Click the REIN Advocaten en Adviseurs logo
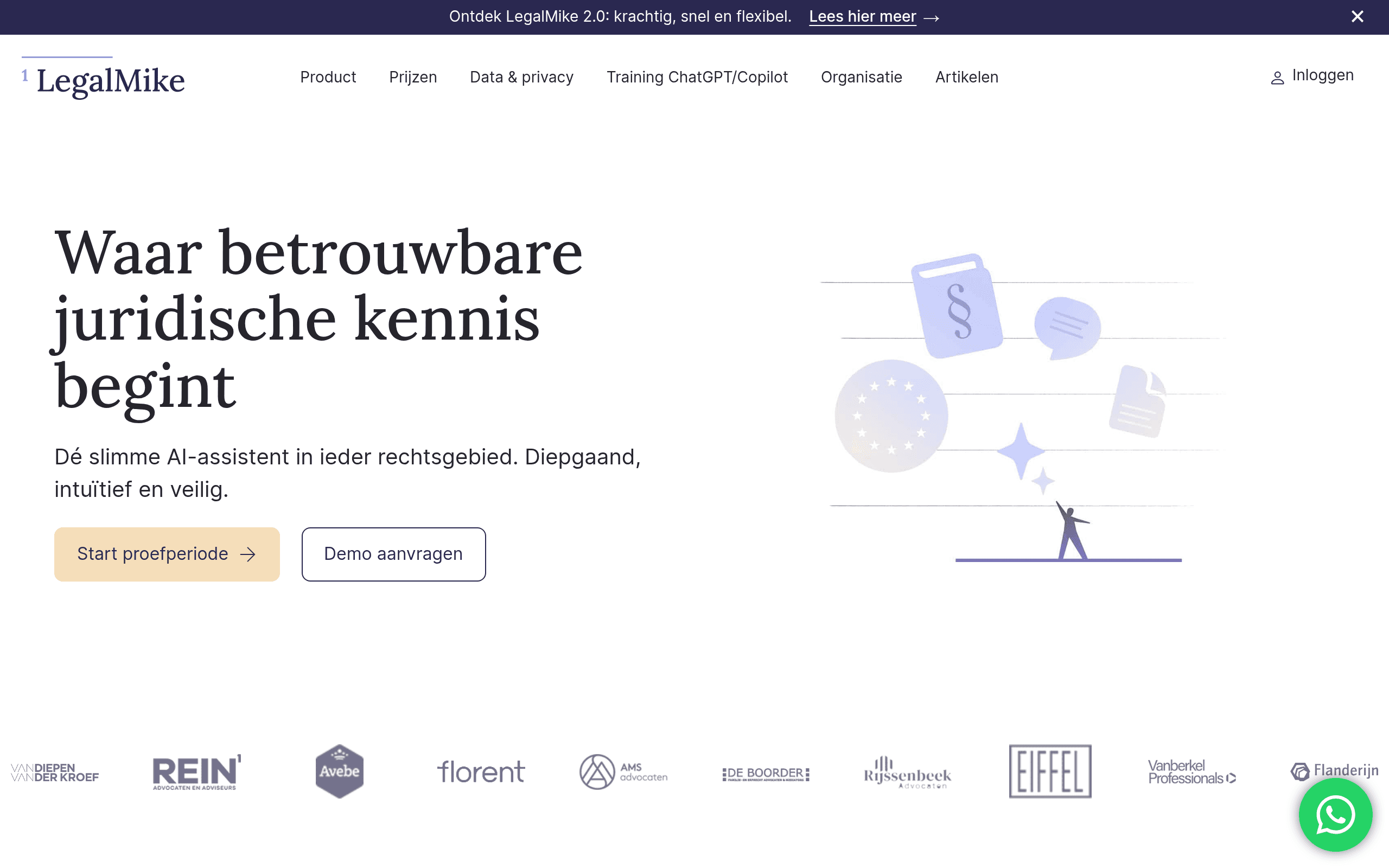The height and width of the screenshot is (868, 1389). point(197,771)
